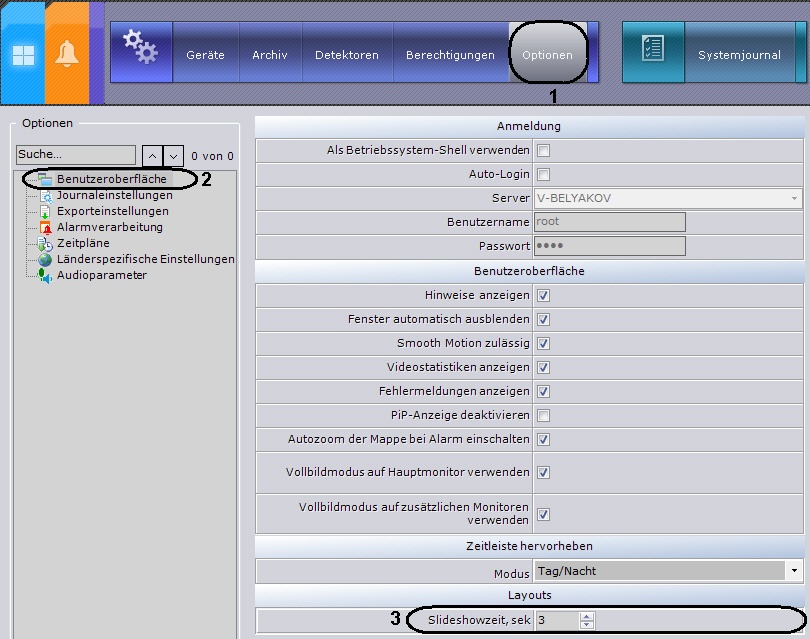Click the Suche search field

(x=75, y=154)
